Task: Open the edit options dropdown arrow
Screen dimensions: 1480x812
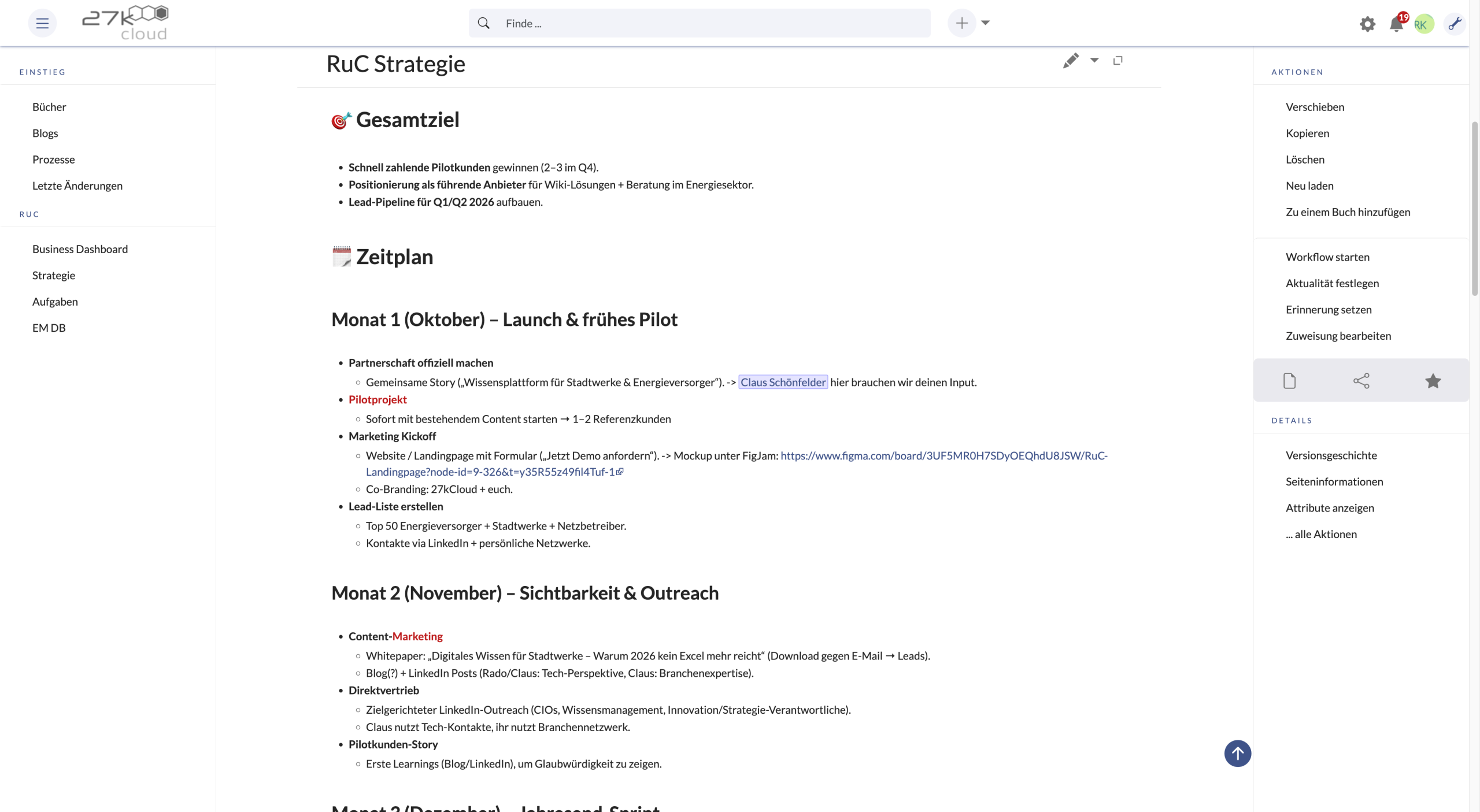Action: 1094,60
